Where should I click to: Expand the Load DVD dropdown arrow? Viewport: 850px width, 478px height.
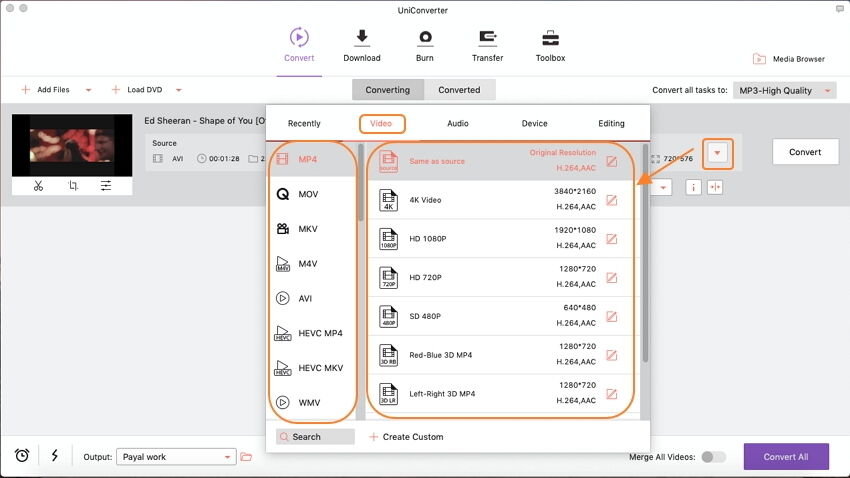click(178, 90)
